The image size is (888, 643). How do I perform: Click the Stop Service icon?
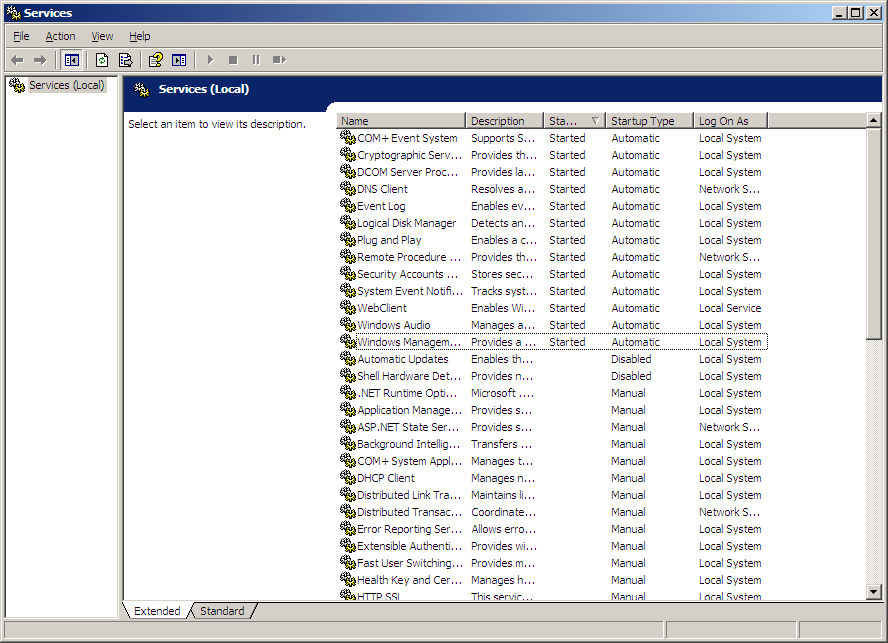[233, 59]
